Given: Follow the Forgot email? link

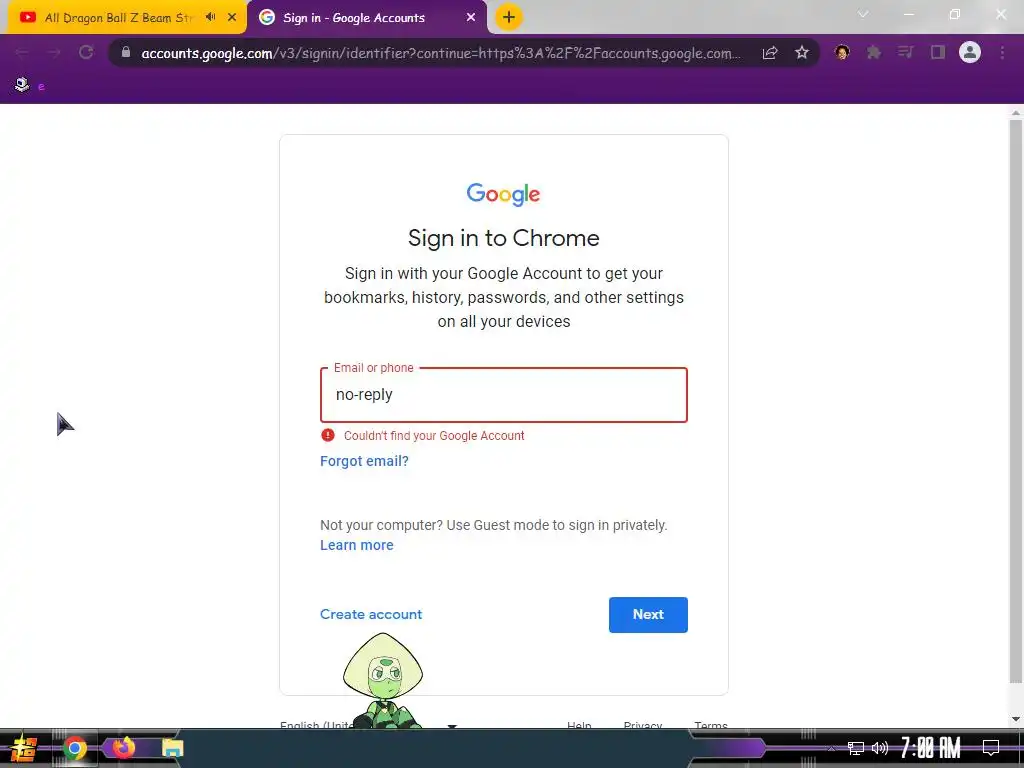Looking at the screenshot, I should tap(364, 461).
